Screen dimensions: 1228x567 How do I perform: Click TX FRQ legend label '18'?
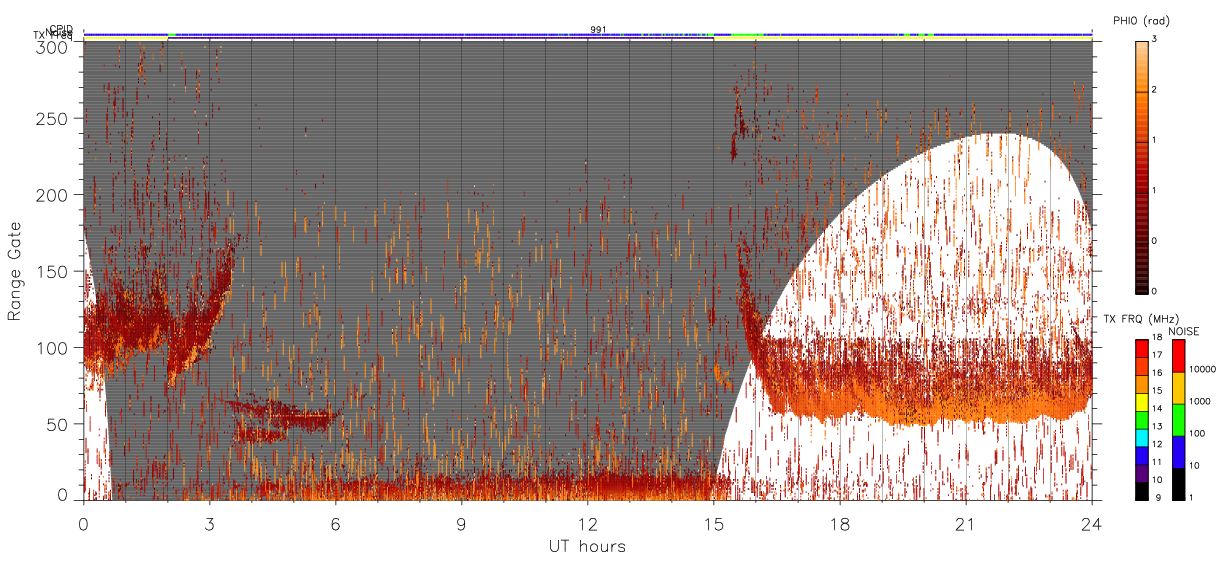(x=1157, y=338)
